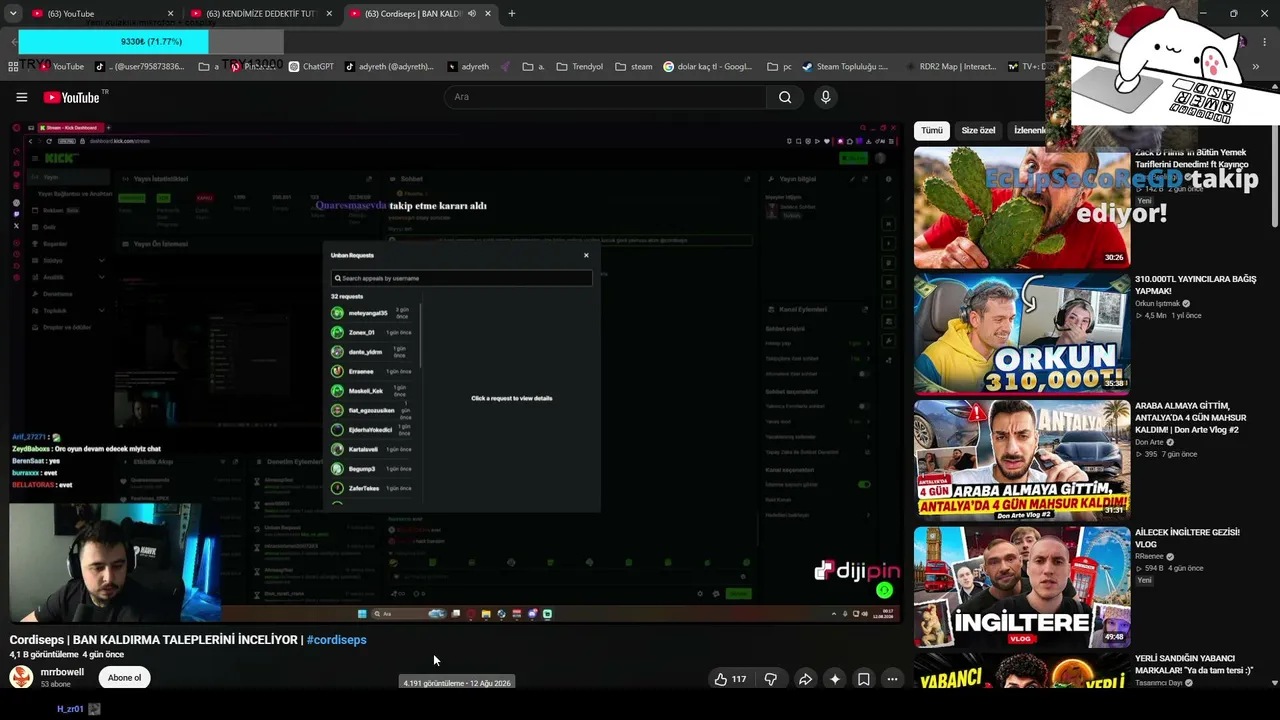Switch to KENDİMİZE DEDEKTİF TUT tab
This screenshot has height=720, width=1280.
click(x=262, y=14)
